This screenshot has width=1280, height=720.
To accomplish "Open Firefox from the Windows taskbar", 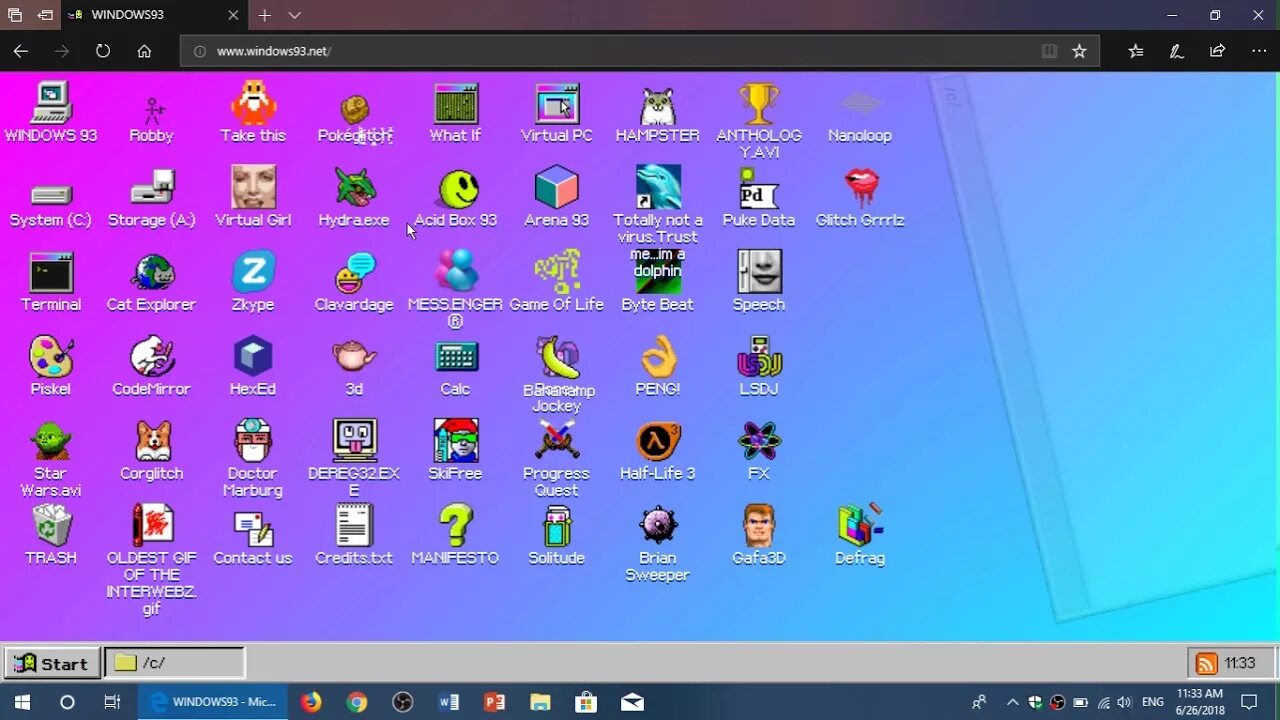I will [311, 702].
